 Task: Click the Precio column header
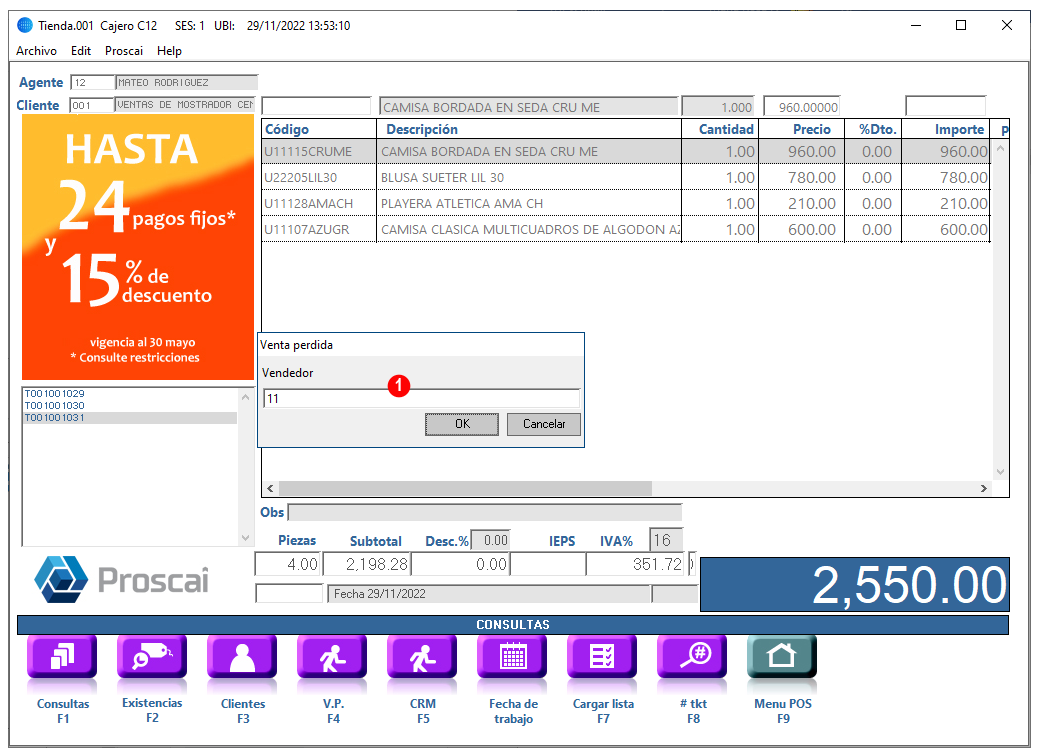coord(802,129)
